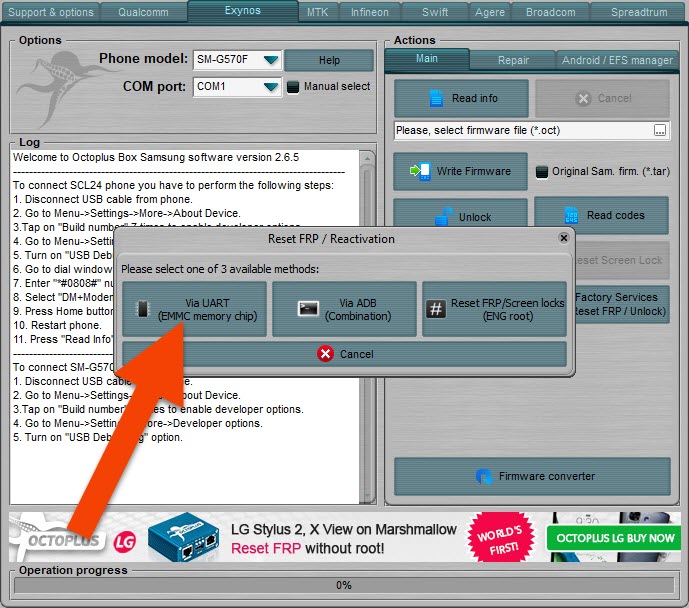Screen dimensions: 689x608
Task: Click the EMMC memory chip icon
Action: coord(143,309)
